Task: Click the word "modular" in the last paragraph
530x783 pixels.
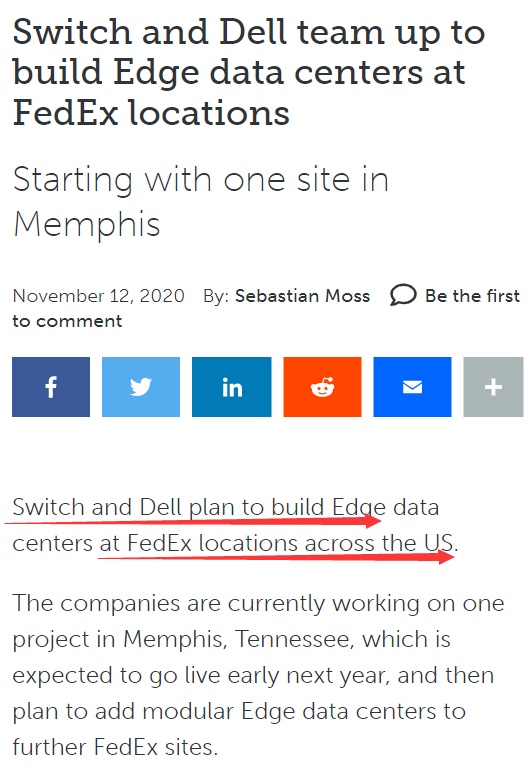Action: (x=188, y=711)
